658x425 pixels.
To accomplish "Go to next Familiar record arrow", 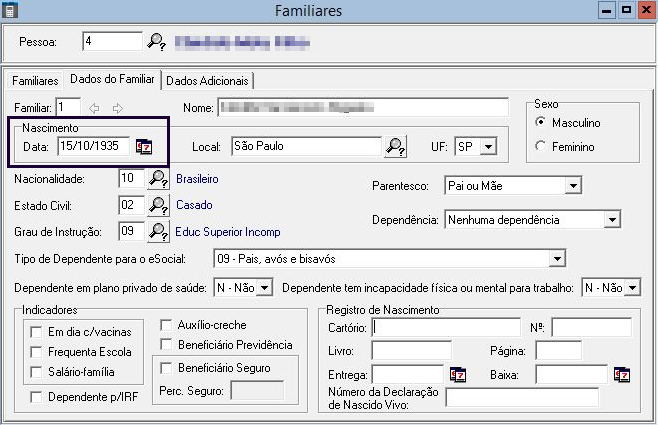I will click(x=118, y=108).
